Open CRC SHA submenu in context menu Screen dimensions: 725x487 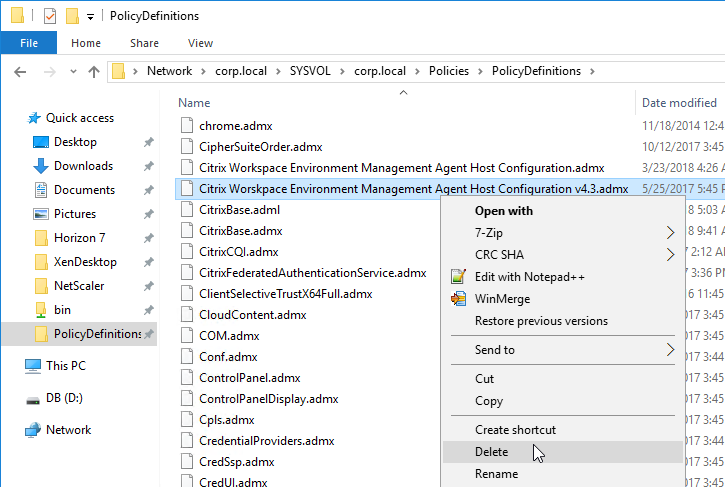pyautogui.click(x=563, y=255)
